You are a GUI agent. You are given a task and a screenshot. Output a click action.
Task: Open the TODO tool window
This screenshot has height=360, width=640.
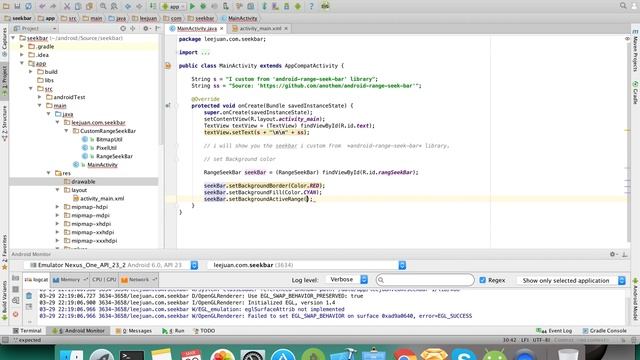(x=204, y=331)
